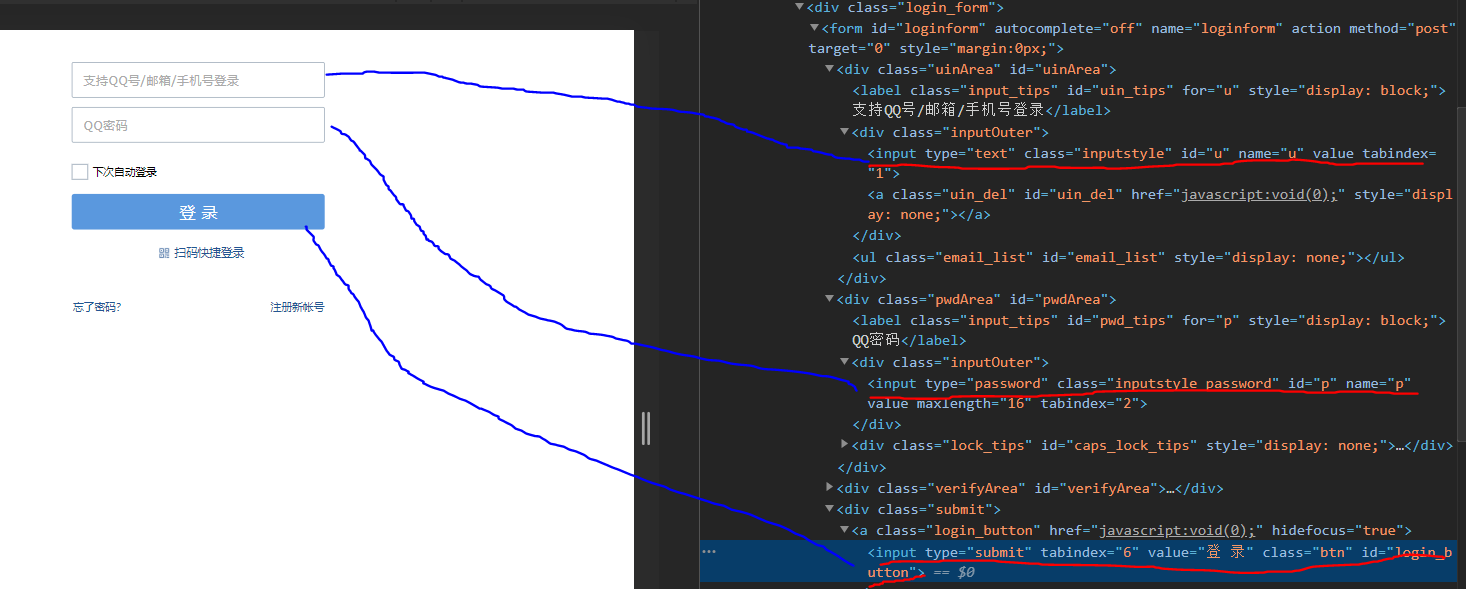Collapse the a class="login_button" node

tap(845, 530)
